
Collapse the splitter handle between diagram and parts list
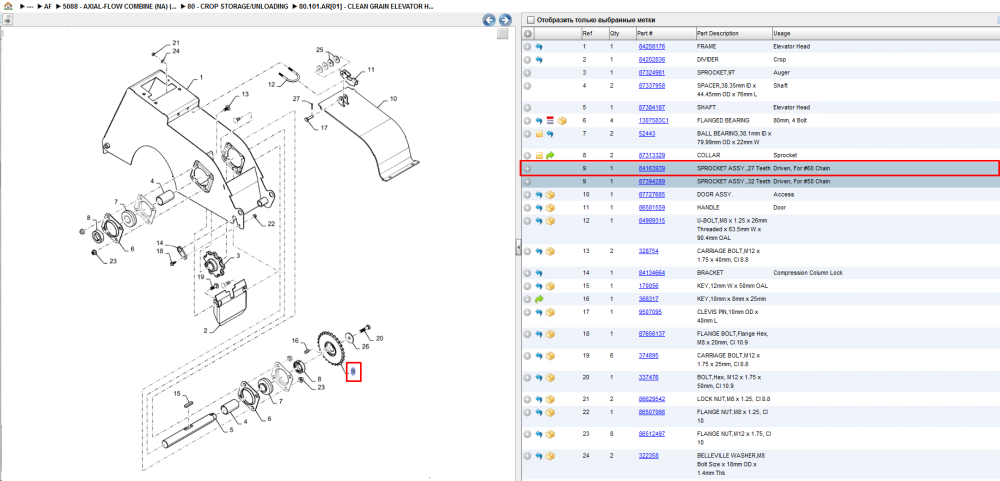(x=518, y=247)
